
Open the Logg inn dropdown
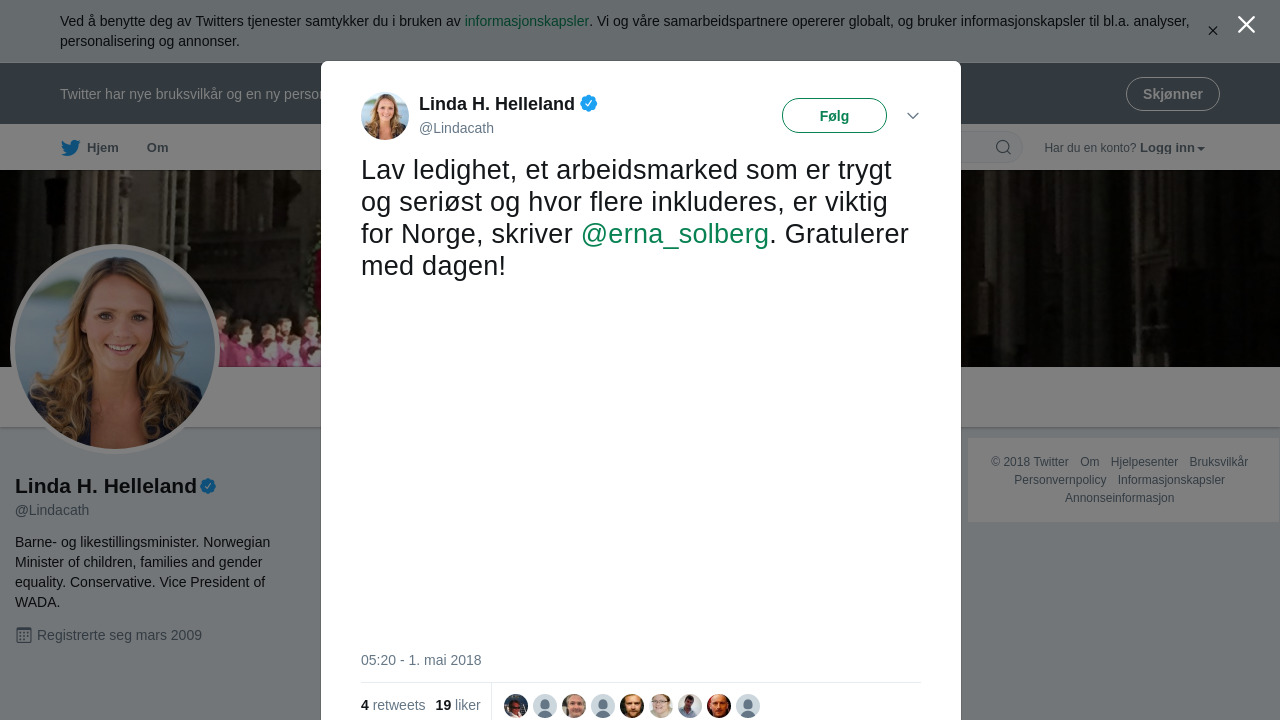click(1172, 148)
